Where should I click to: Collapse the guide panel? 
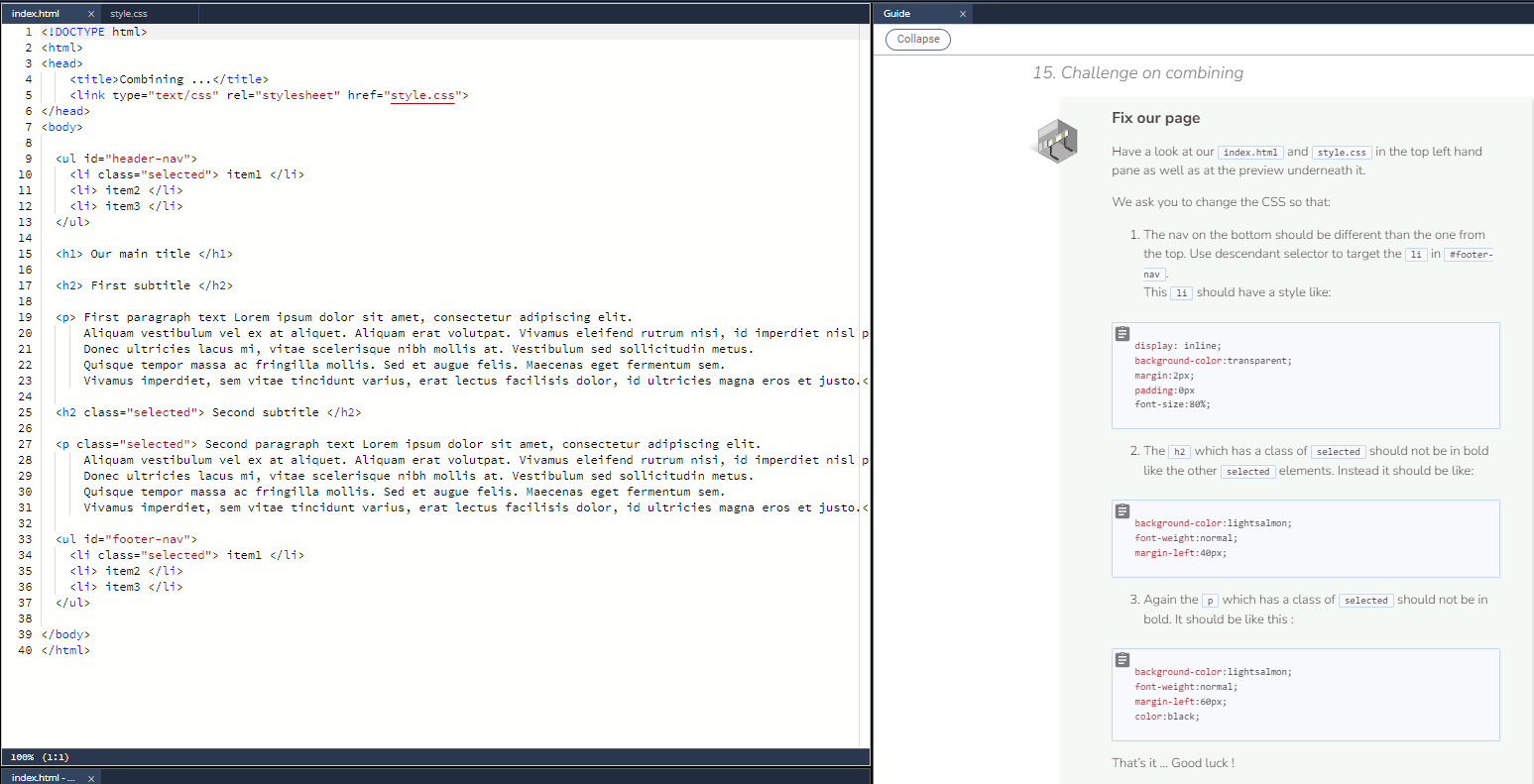point(917,39)
